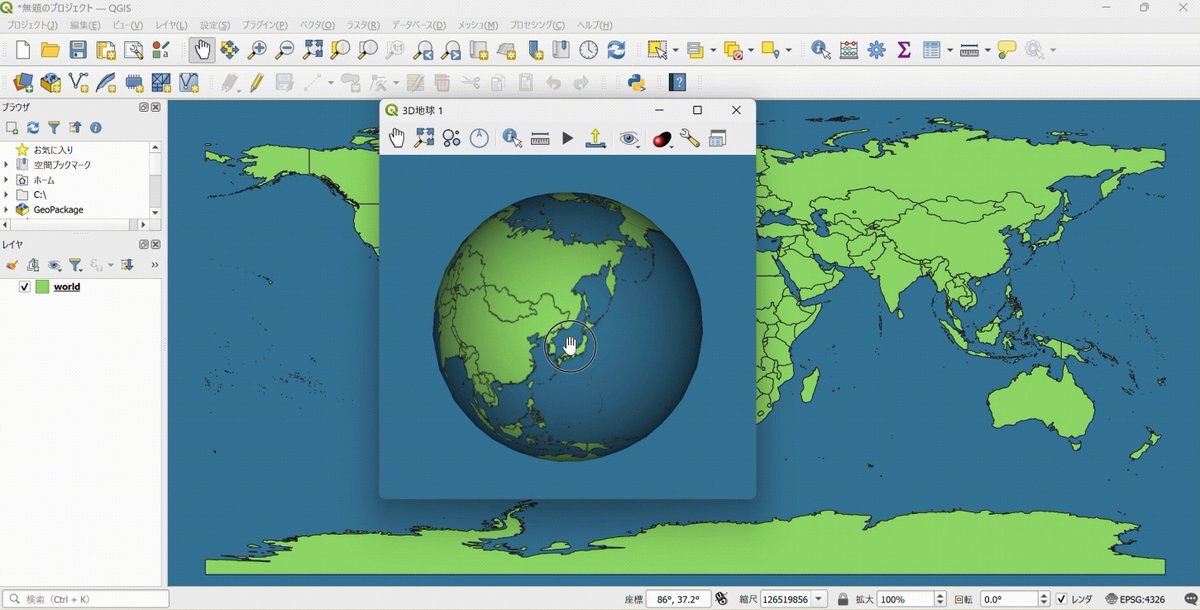Click the Zoom Out magnifier tool

click(285, 50)
